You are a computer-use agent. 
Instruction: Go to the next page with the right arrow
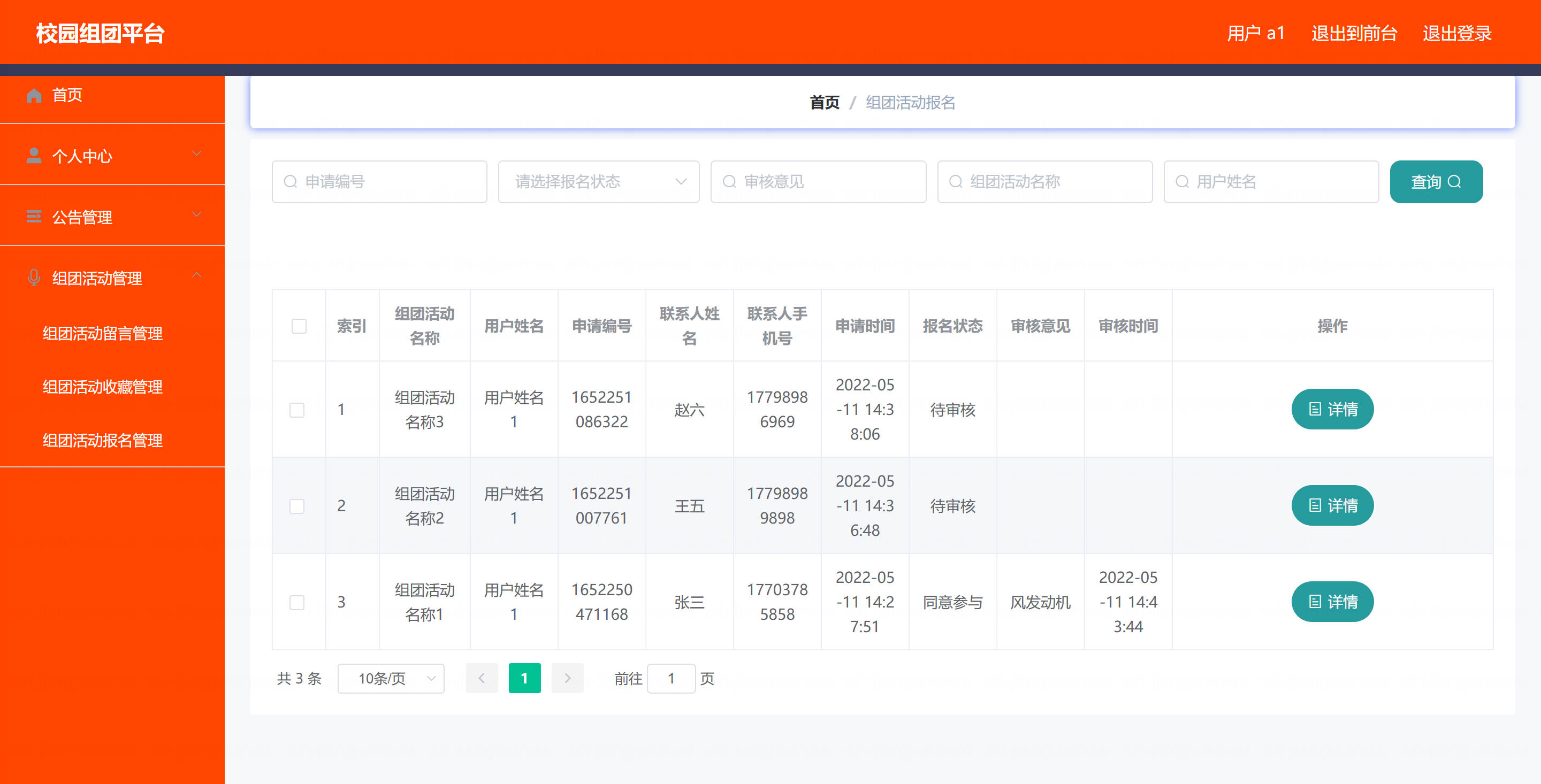(x=567, y=678)
